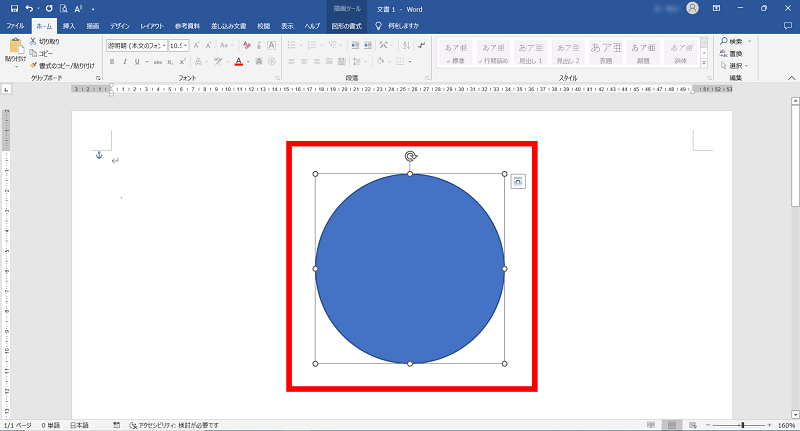Apply enclosed characters icon

[x=271, y=62]
